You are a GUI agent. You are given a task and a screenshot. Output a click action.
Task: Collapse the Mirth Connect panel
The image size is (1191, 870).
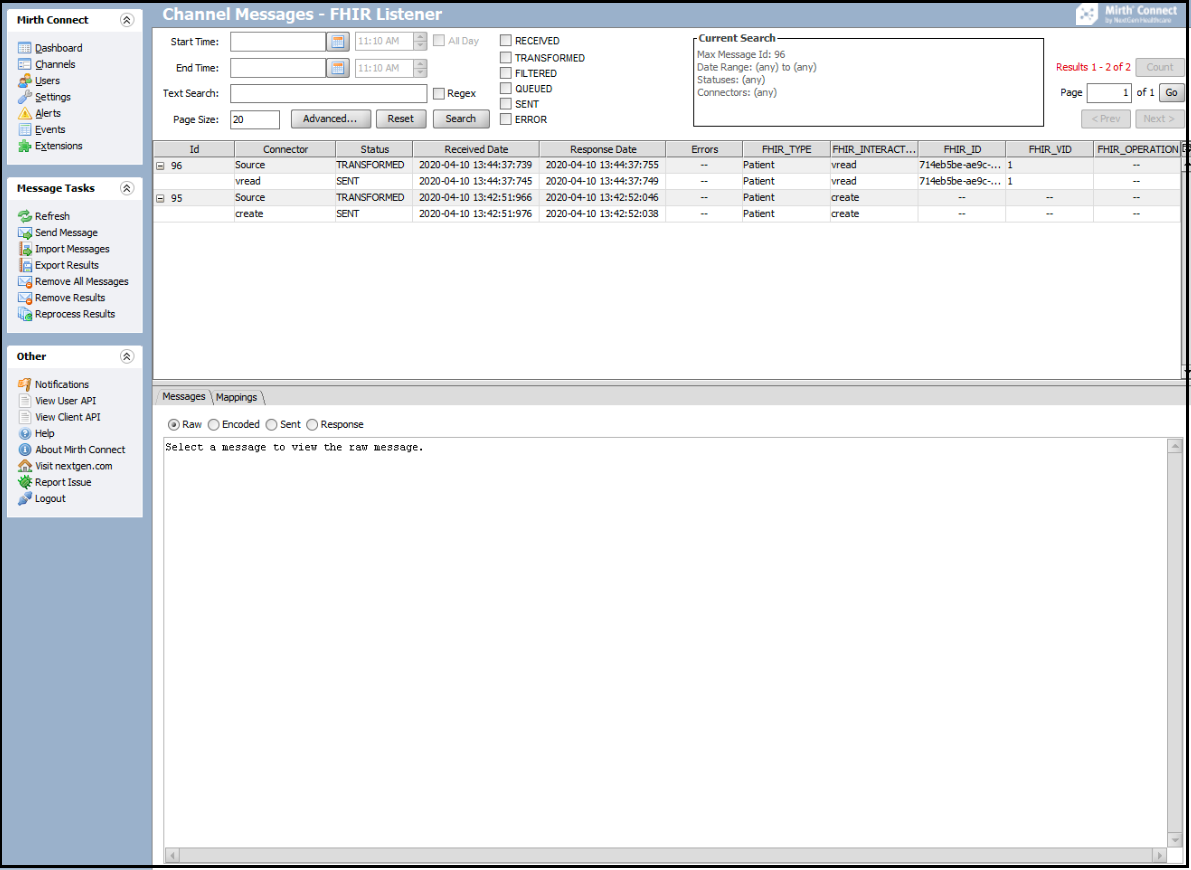127,21
